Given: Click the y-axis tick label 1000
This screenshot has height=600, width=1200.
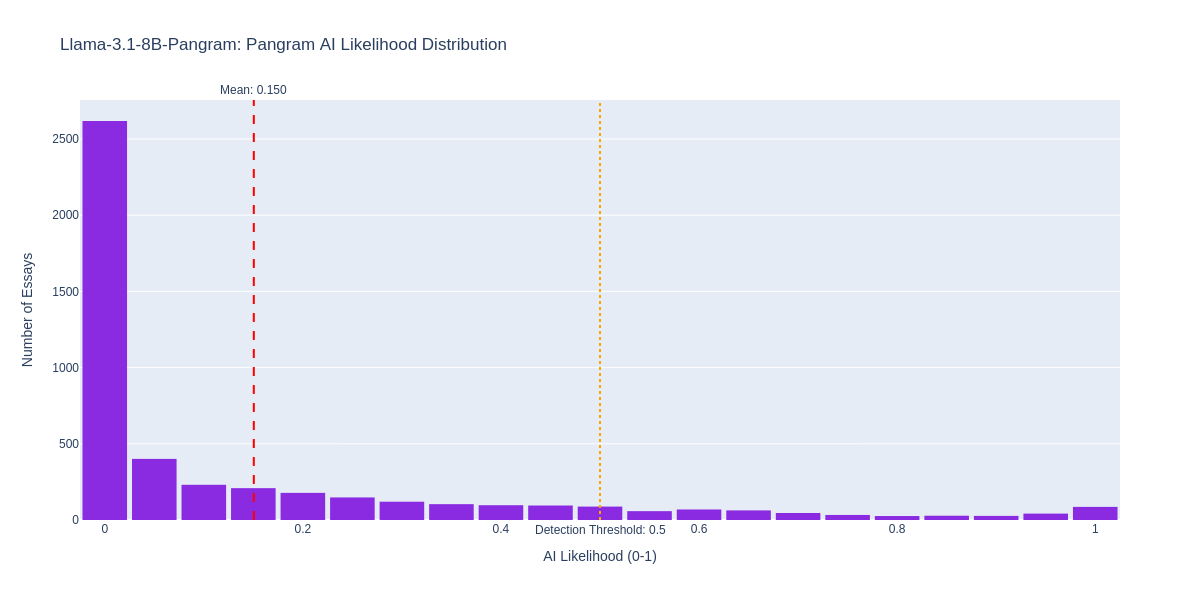Looking at the screenshot, I should pos(66,368).
